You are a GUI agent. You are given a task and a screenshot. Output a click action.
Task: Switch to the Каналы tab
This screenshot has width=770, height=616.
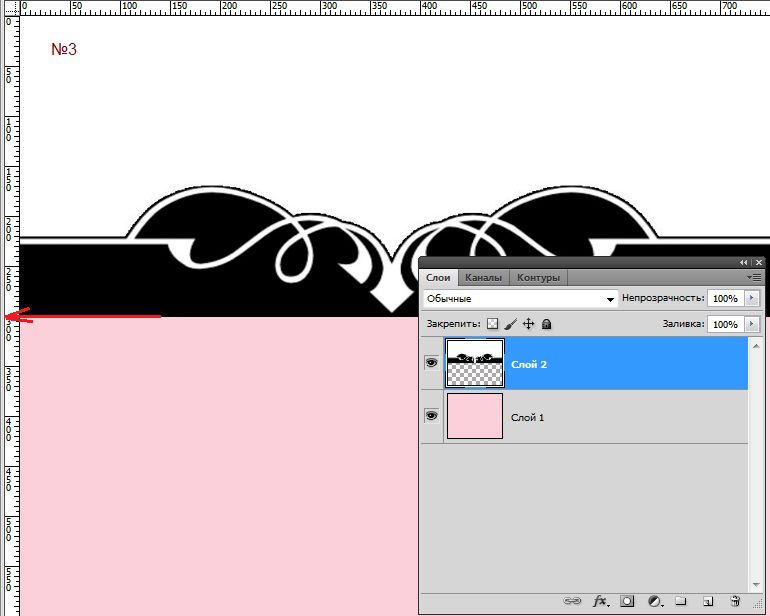[483, 278]
